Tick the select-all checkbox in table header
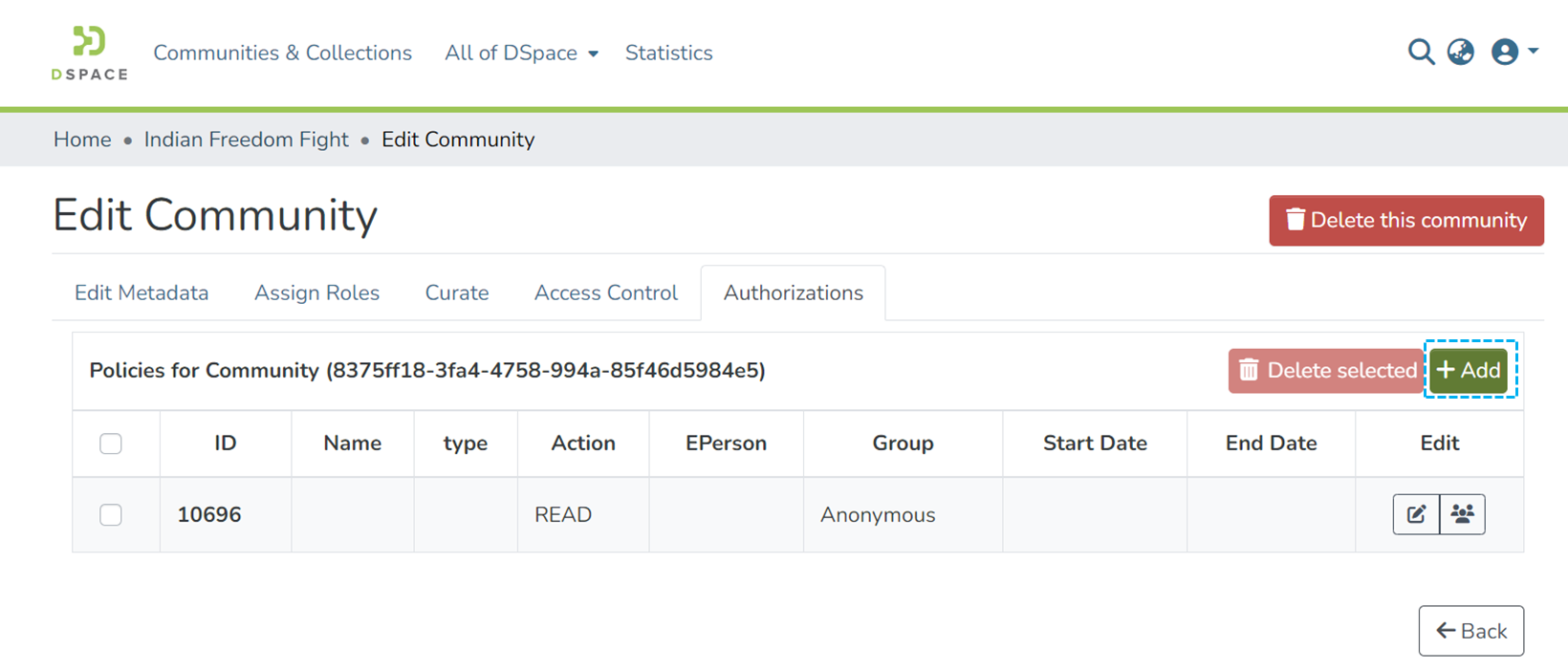 (x=111, y=444)
